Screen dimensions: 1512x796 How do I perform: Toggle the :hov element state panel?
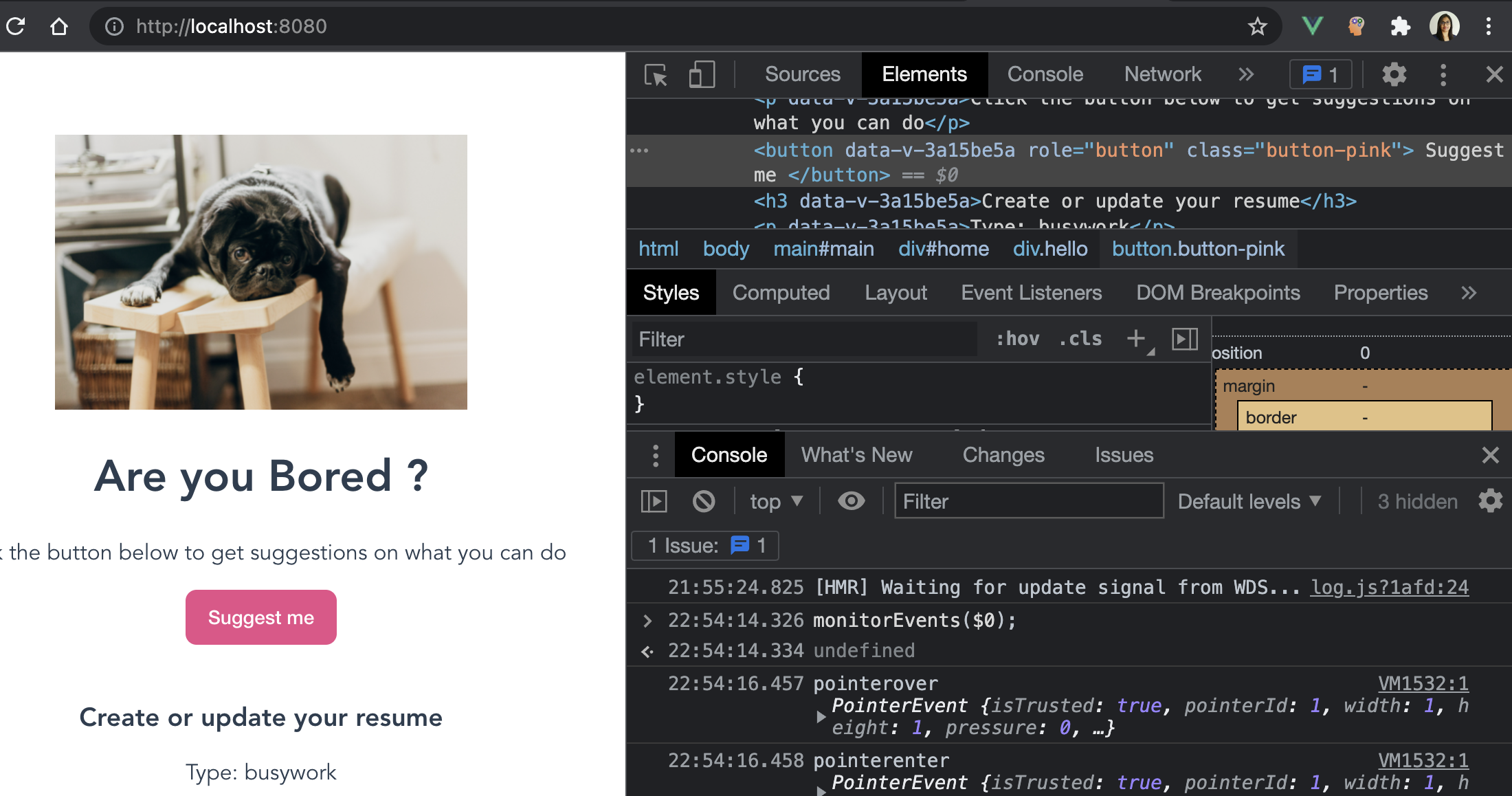[1017, 339]
